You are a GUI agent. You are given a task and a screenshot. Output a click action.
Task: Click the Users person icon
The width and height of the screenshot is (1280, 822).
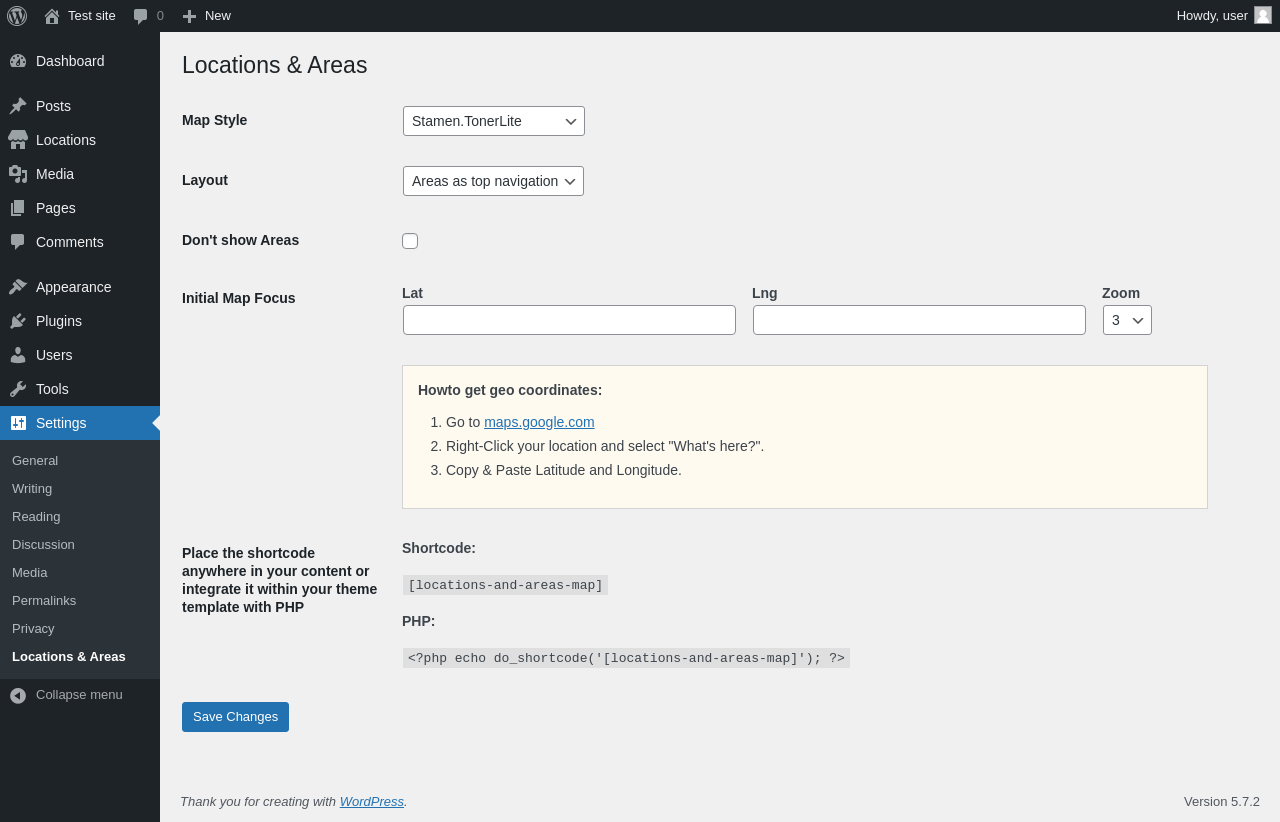pyautogui.click(x=18, y=355)
